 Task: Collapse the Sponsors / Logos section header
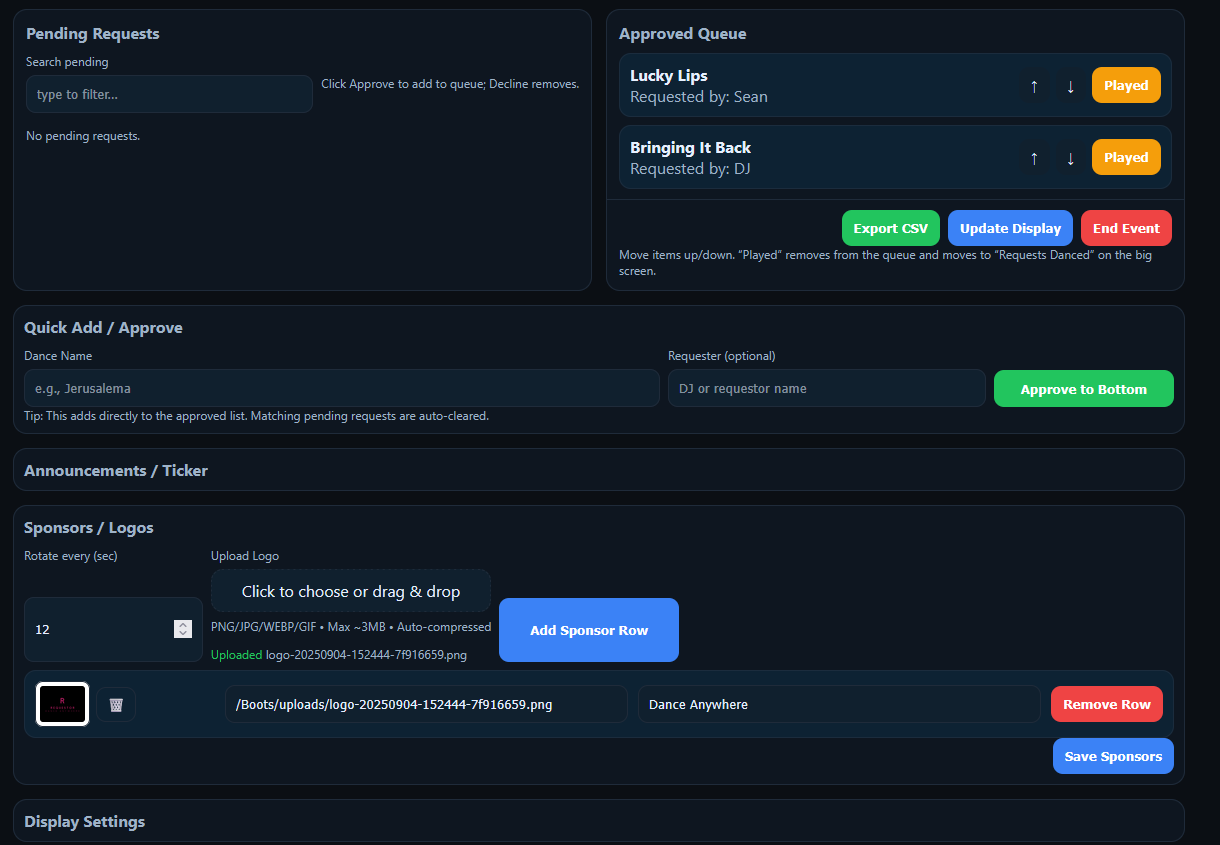[x=89, y=527]
